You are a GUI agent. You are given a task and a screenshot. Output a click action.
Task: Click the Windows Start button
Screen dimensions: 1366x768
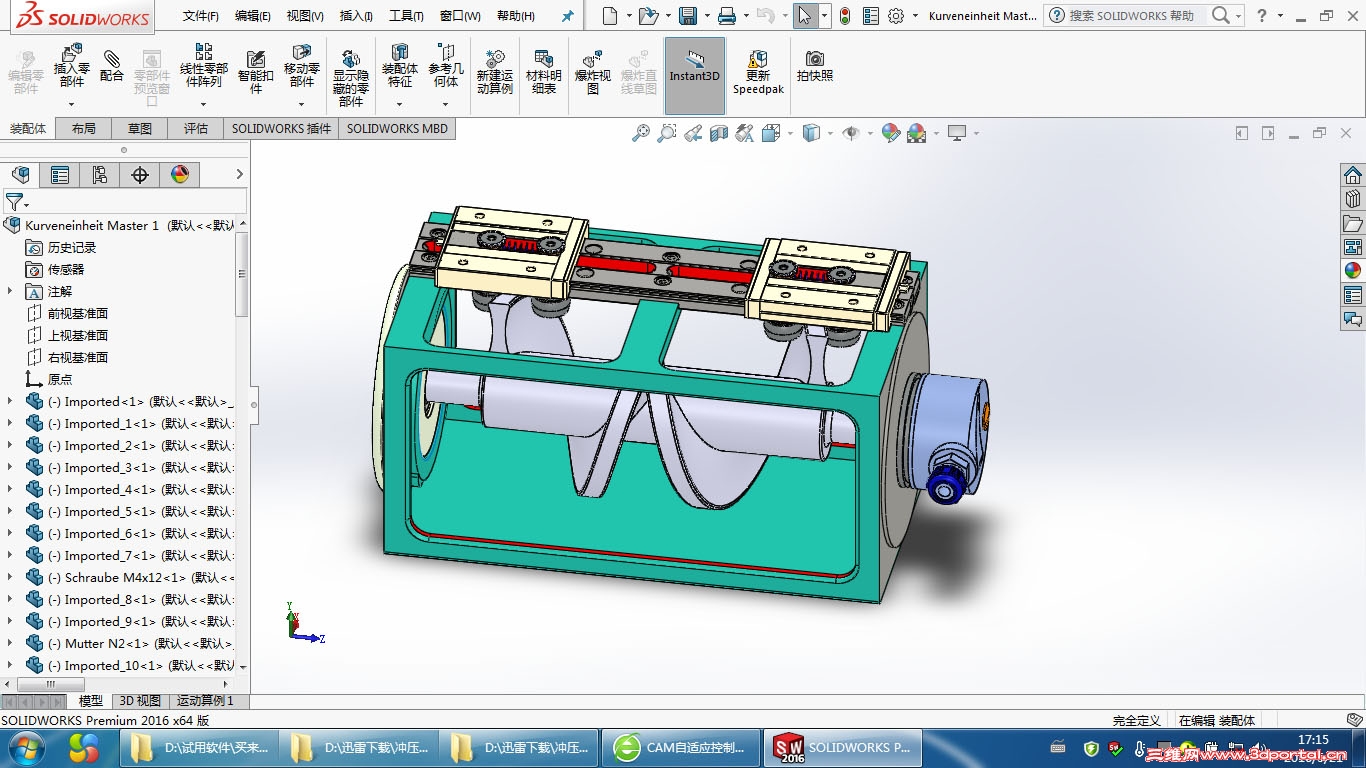26,747
